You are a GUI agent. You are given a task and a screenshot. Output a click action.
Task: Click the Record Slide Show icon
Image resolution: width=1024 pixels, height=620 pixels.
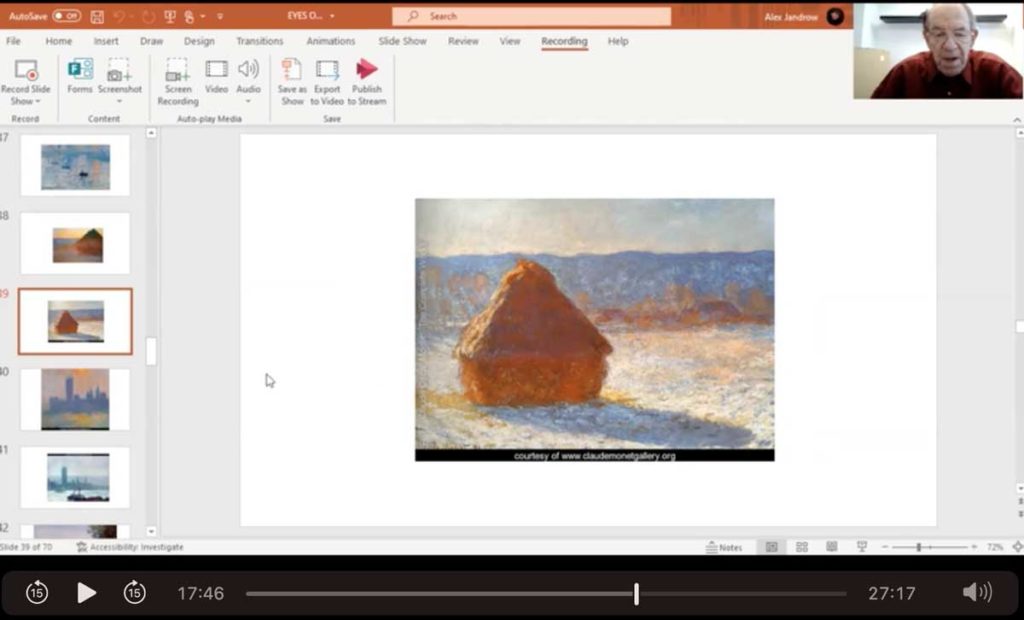[26, 70]
